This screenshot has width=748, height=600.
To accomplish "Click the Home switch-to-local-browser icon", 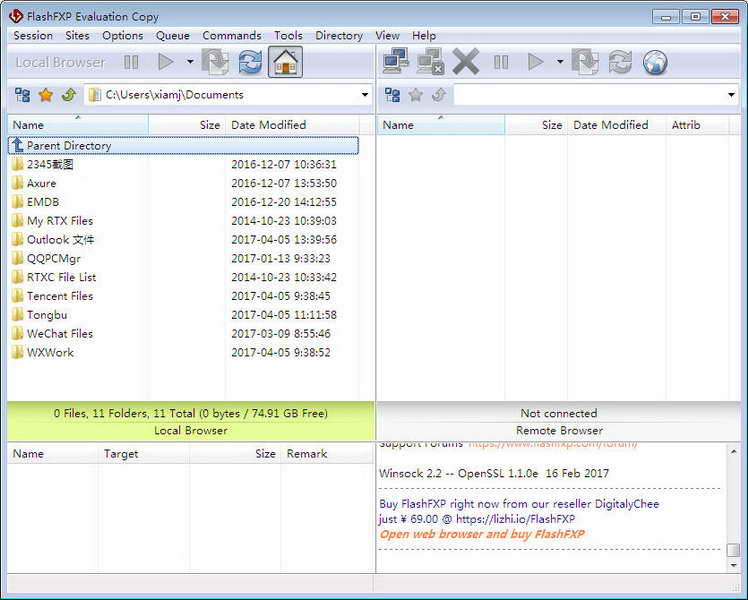I will click(x=285, y=62).
